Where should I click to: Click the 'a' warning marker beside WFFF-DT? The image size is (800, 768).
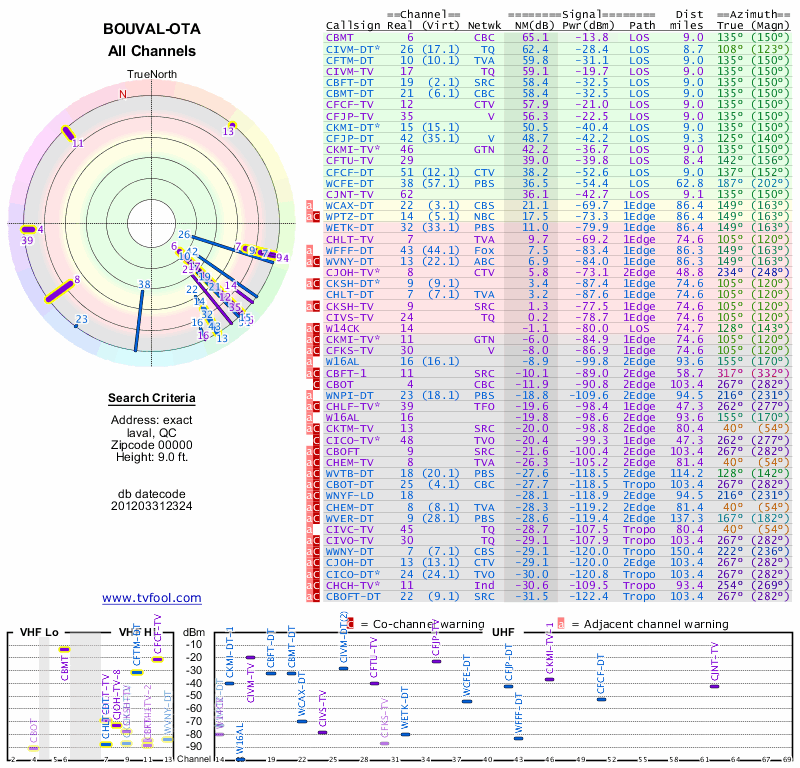pyautogui.click(x=309, y=251)
